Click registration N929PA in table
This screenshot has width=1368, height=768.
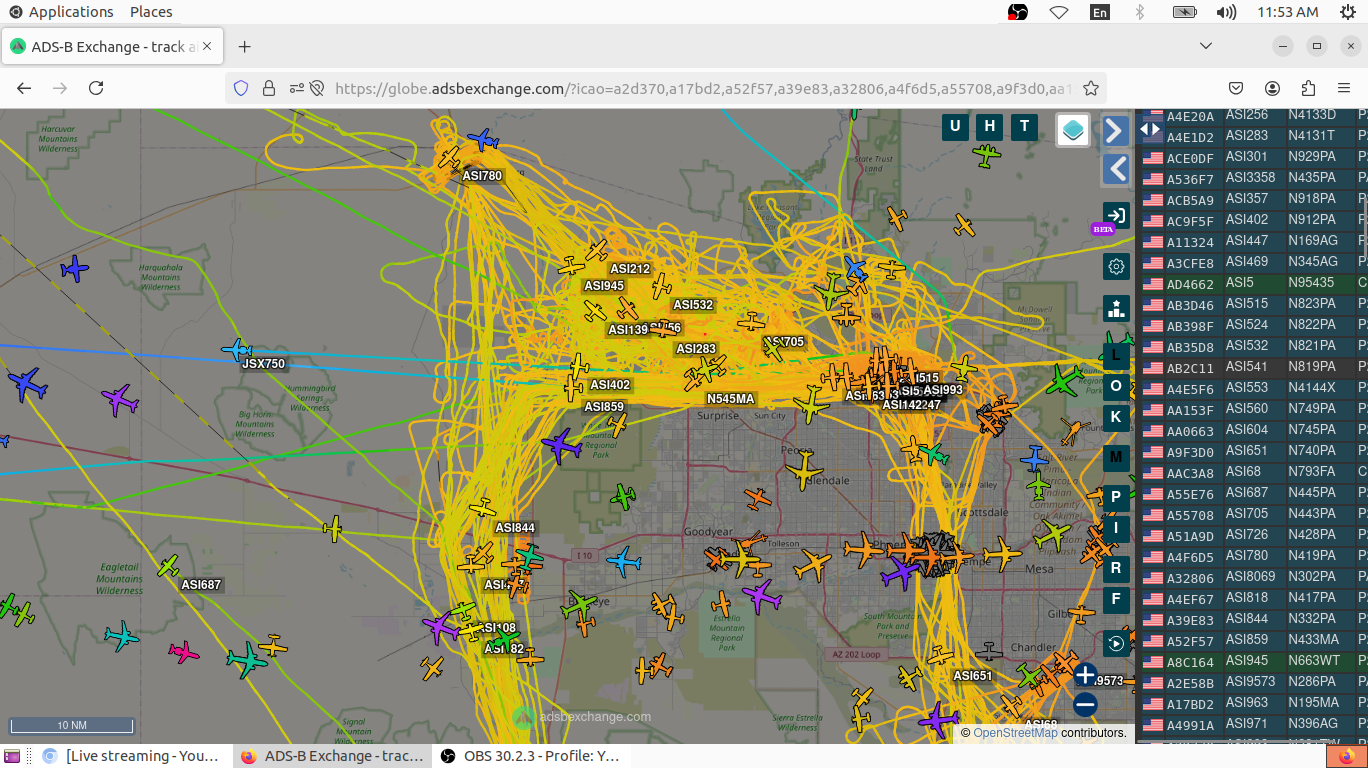click(1312, 157)
